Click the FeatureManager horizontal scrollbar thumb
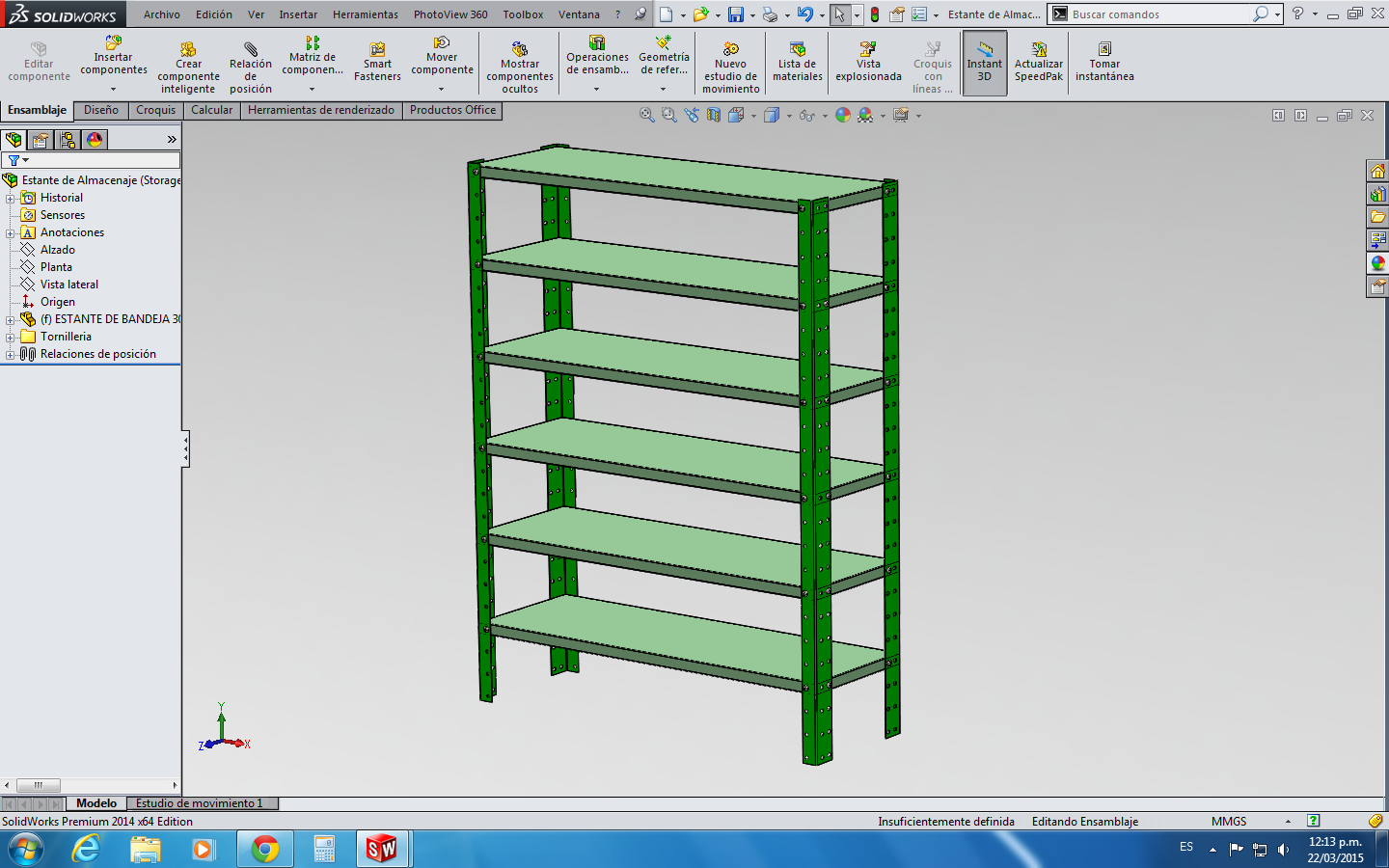This screenshot has width=1389, height=868. click(39, 785)
